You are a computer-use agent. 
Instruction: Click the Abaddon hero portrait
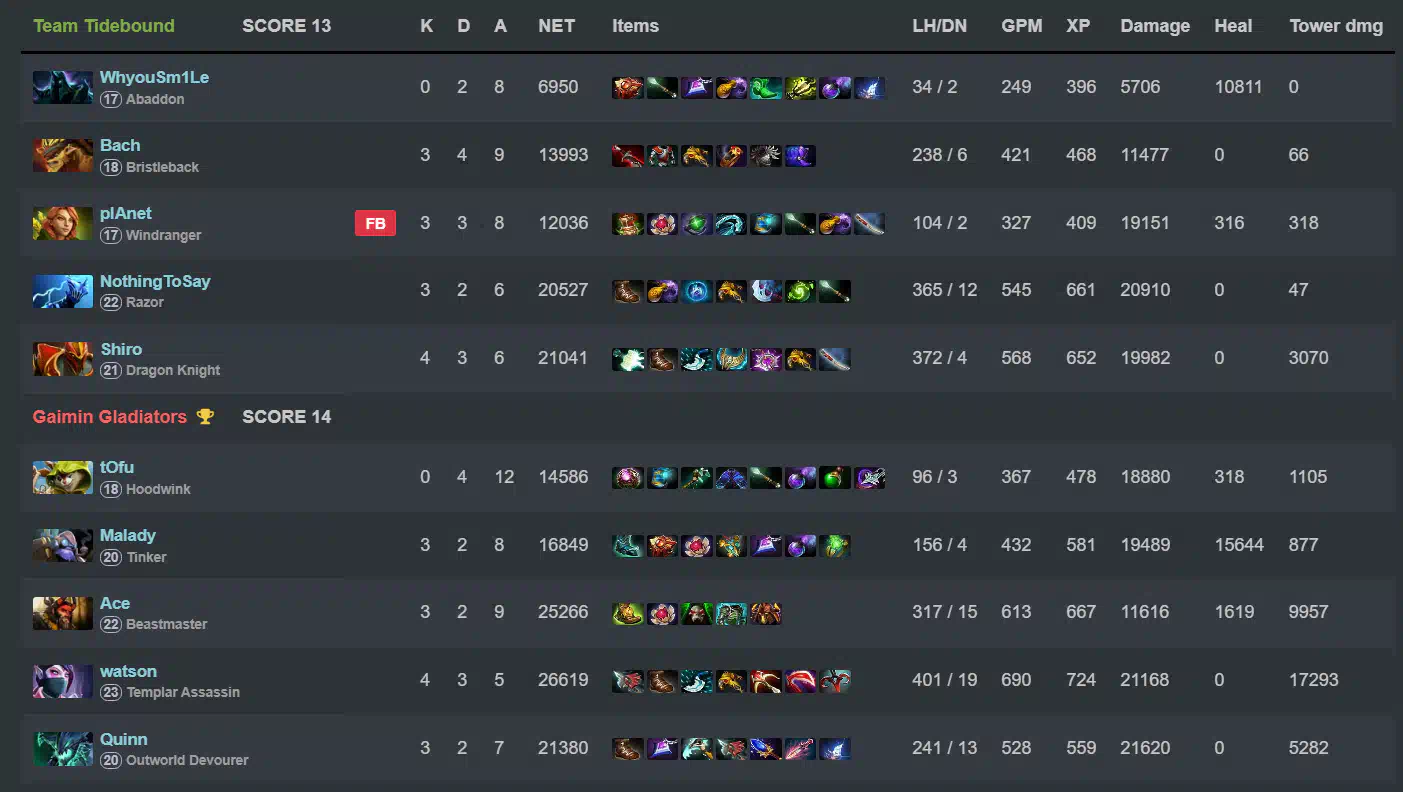click(x=63, y=87)
